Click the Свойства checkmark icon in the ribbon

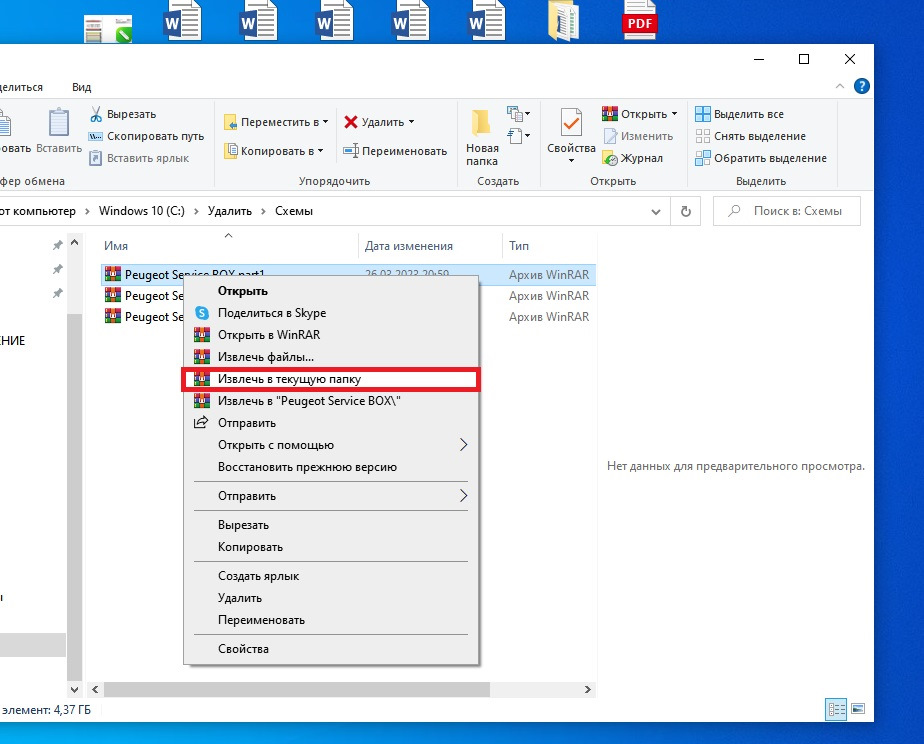click(571, 123)
